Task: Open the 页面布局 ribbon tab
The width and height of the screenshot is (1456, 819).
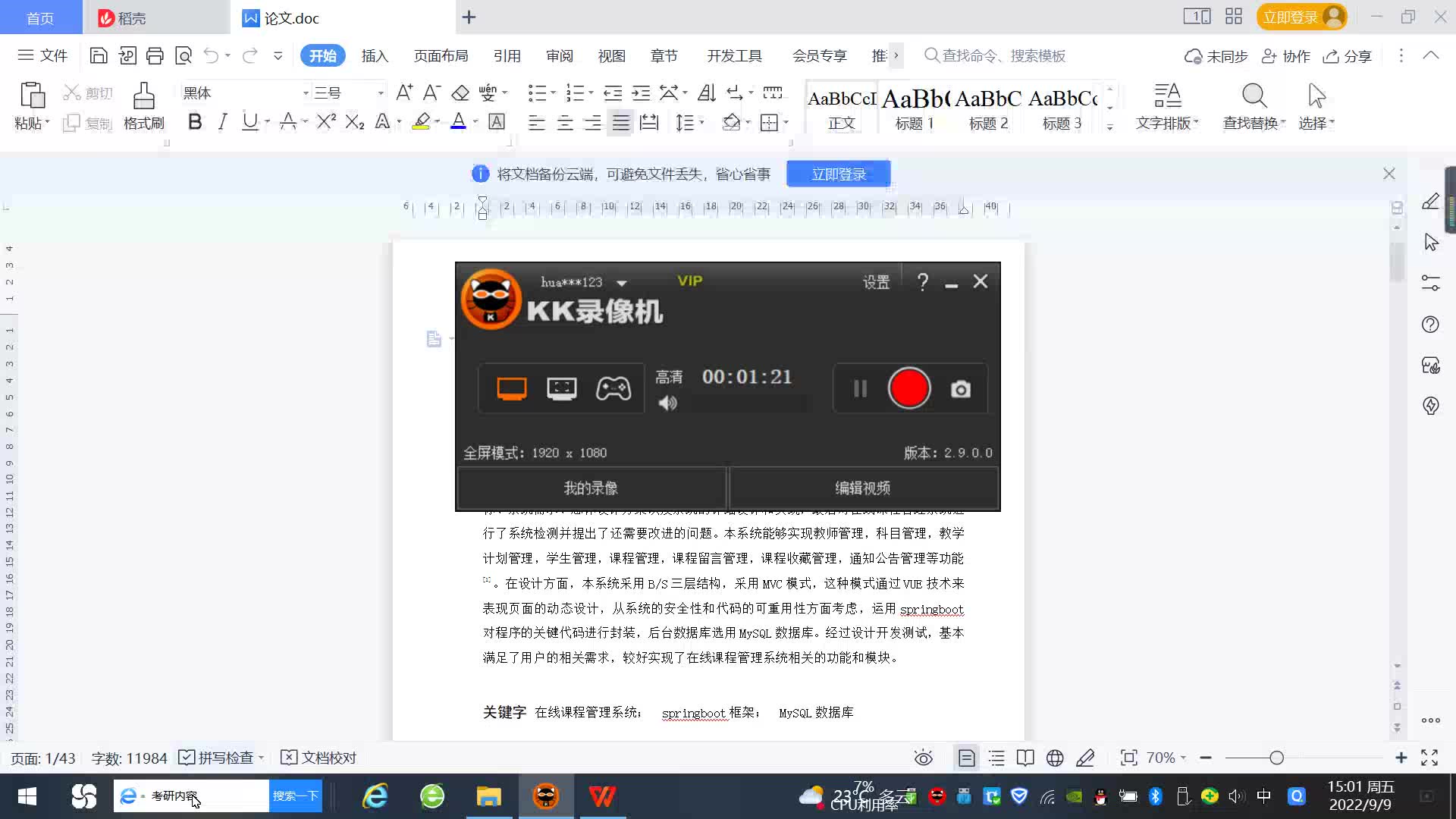Action: pyautogui.click(x=441, y=56)
